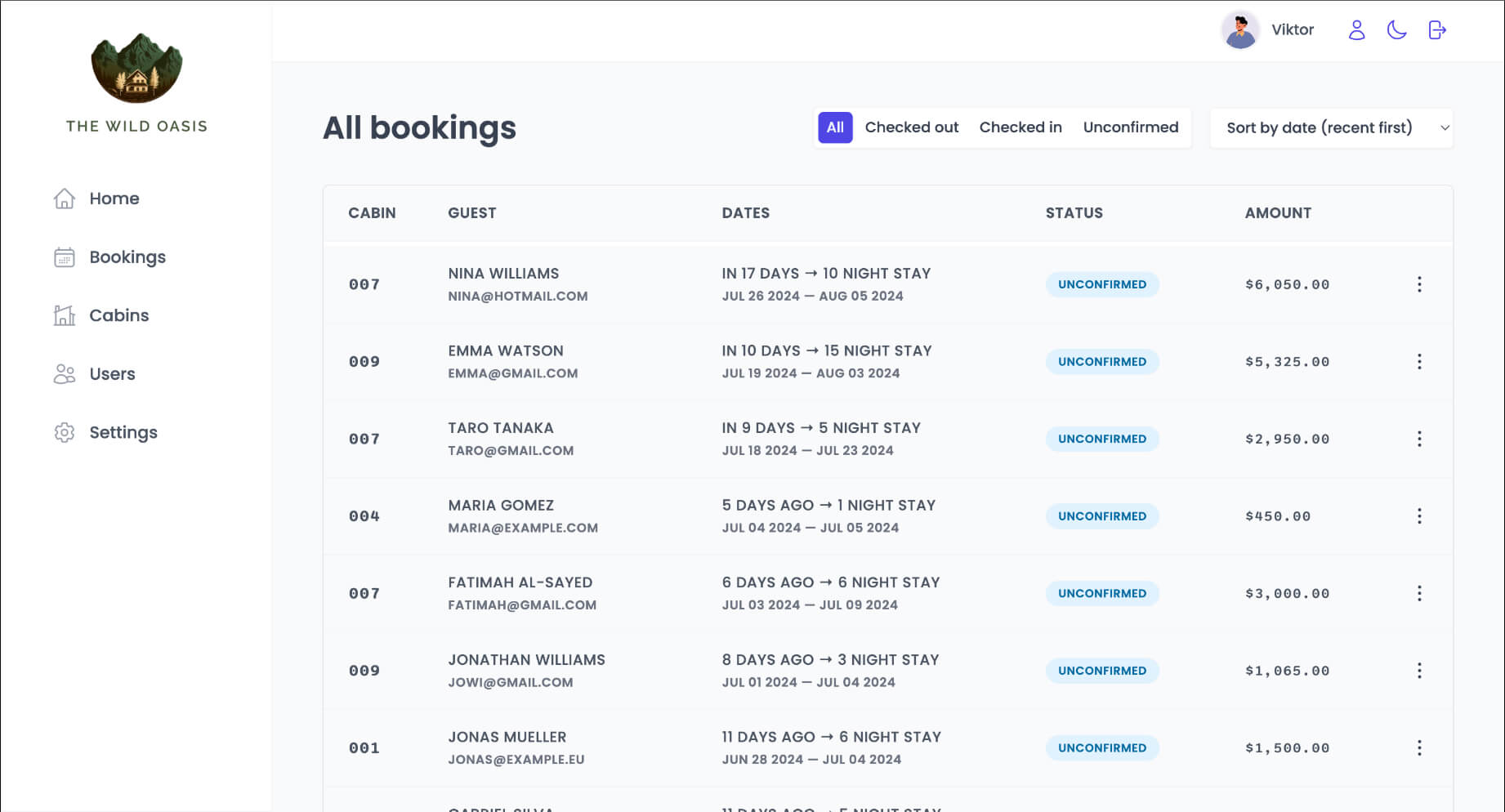
Task: Click guest name TARO TANAKA
Action: point(501,428)
